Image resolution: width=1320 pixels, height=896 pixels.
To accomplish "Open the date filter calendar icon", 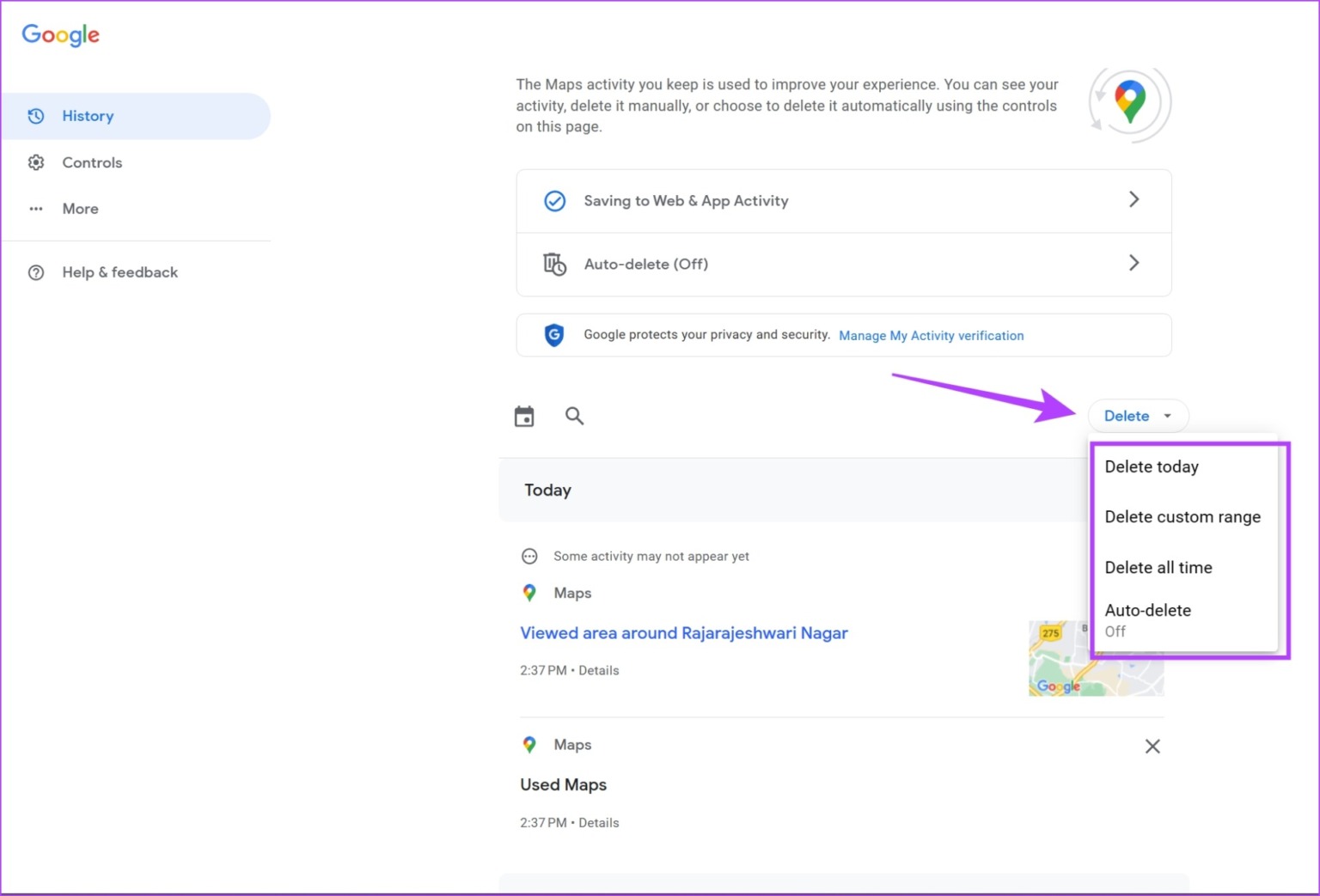I will [524, 415].
